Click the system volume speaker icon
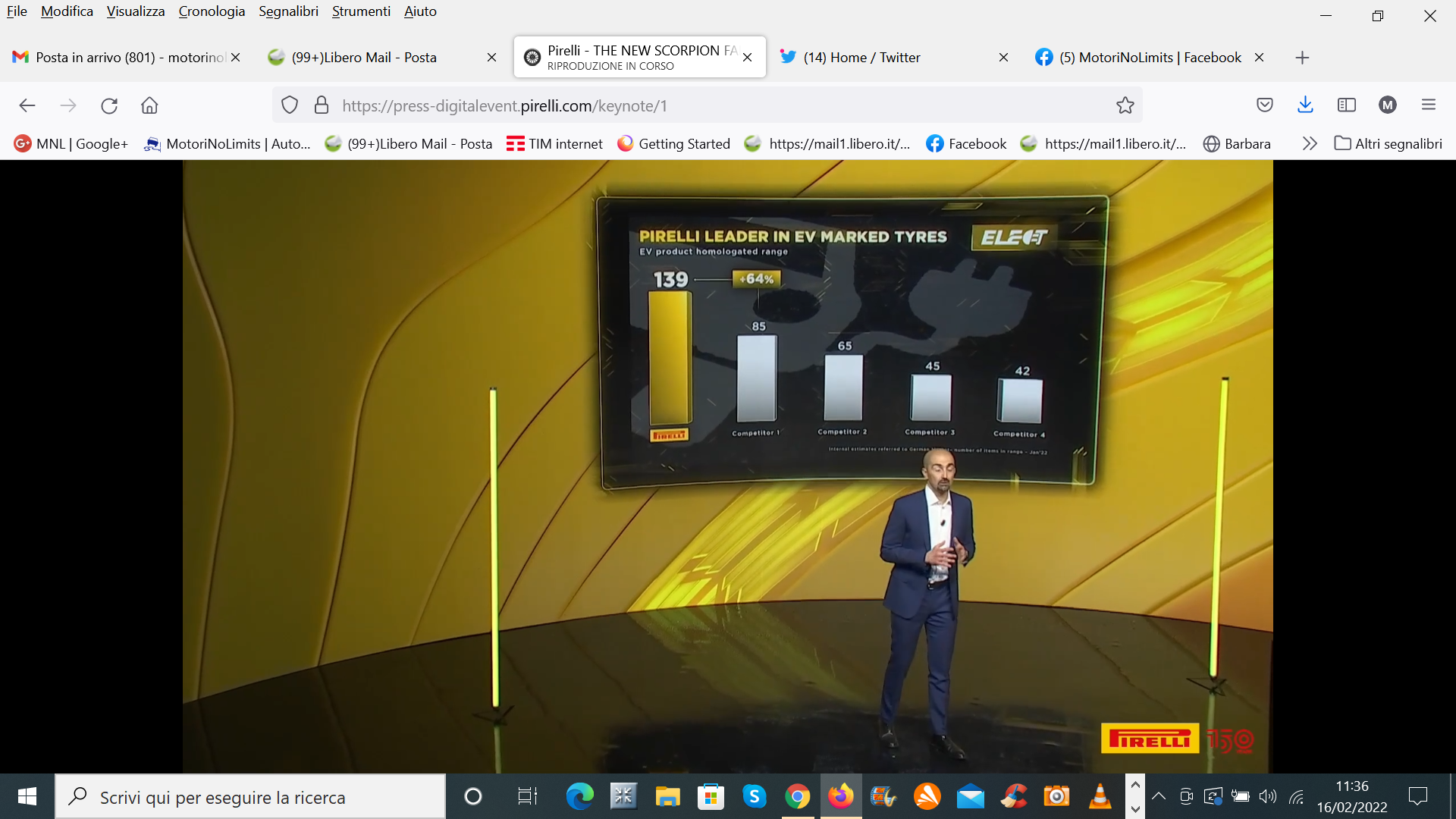1456x819 pixels. [1268, 796]
